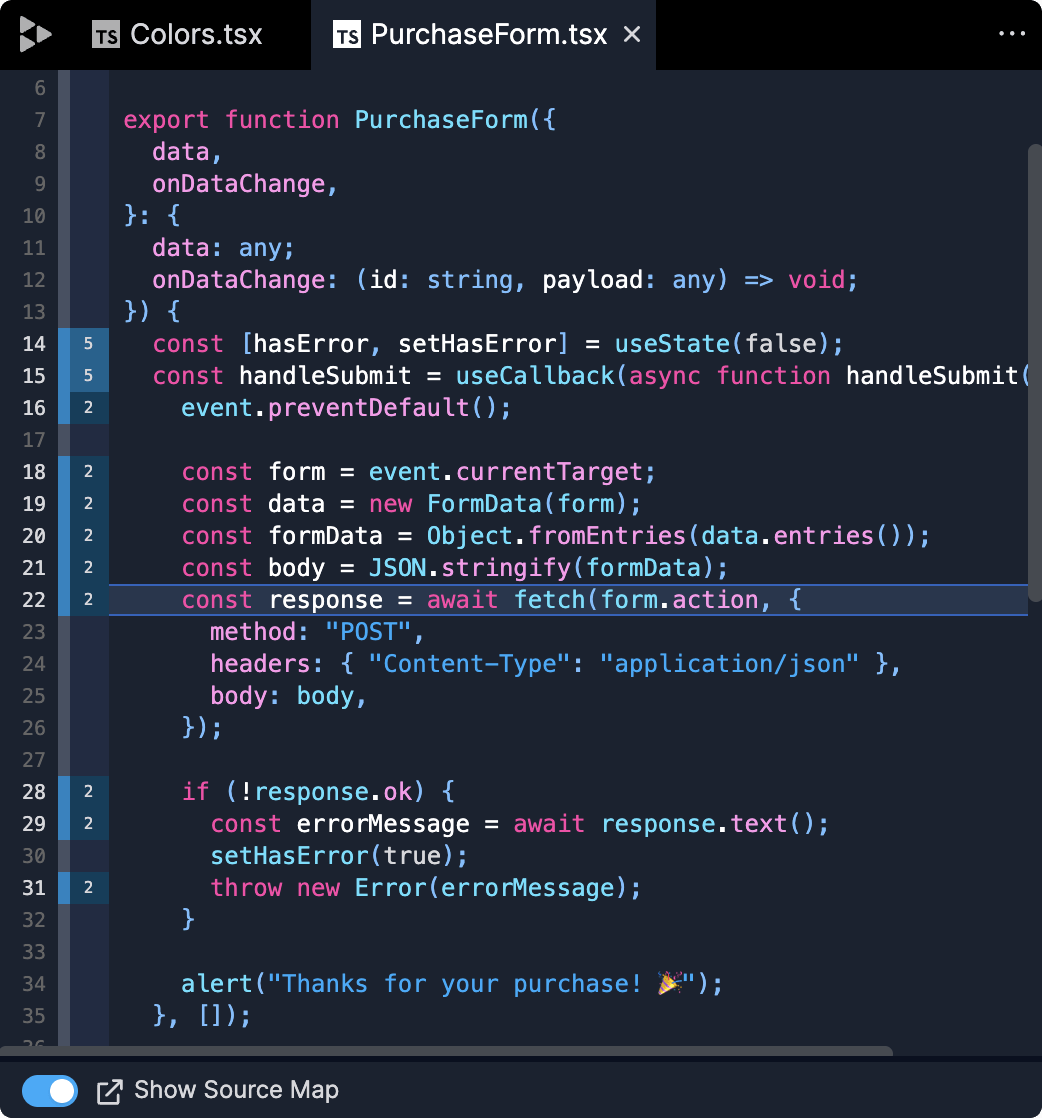Click line number 18 in the gutter
The width and height of the screenshot is (1042, 1118).
pyautogui.click(x=34, y=472)
